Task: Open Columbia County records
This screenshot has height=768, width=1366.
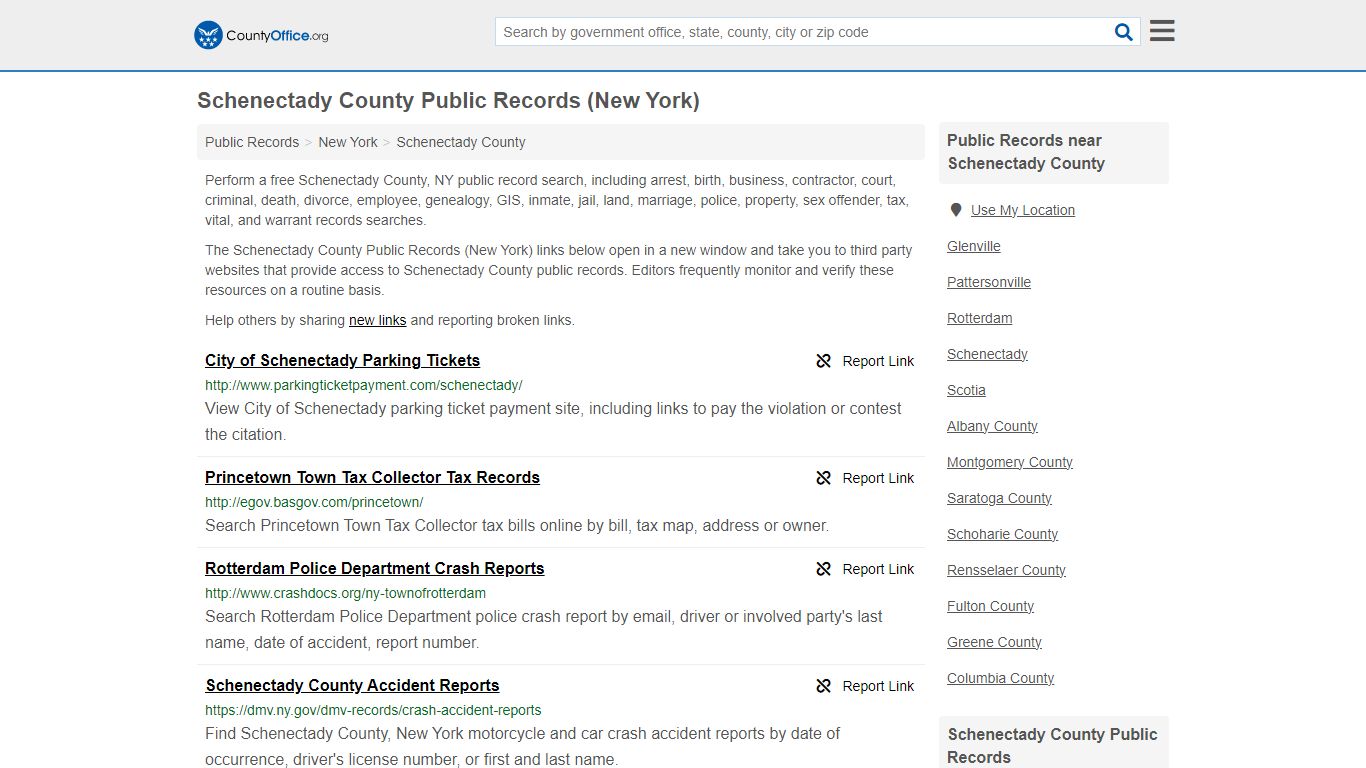Action: [x=1000, y=678]
